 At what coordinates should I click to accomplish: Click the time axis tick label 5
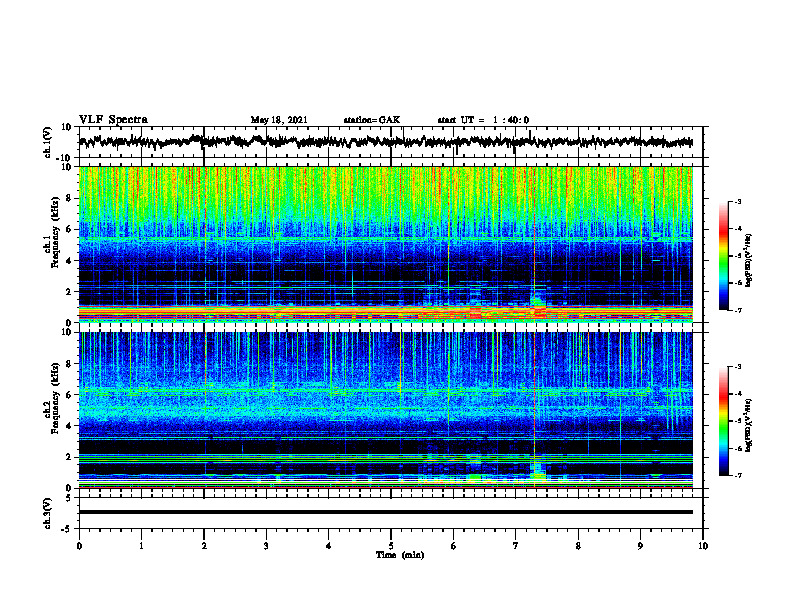pyautogui.click(x=391, y=546)
